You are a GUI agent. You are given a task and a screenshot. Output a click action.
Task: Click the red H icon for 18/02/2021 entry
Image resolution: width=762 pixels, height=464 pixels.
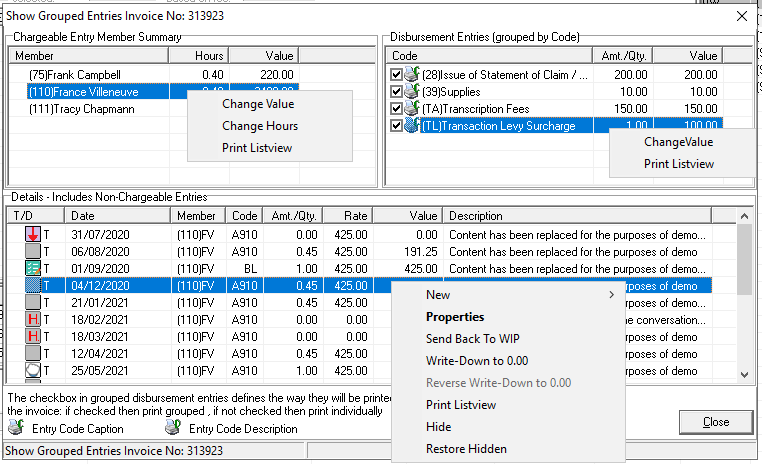(x=33, y=320)
